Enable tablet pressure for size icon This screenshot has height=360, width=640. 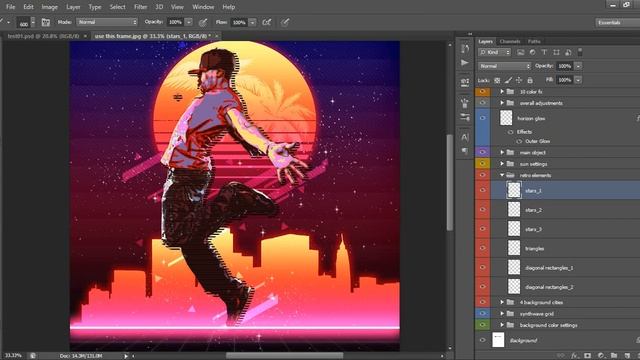pos(285,22)
